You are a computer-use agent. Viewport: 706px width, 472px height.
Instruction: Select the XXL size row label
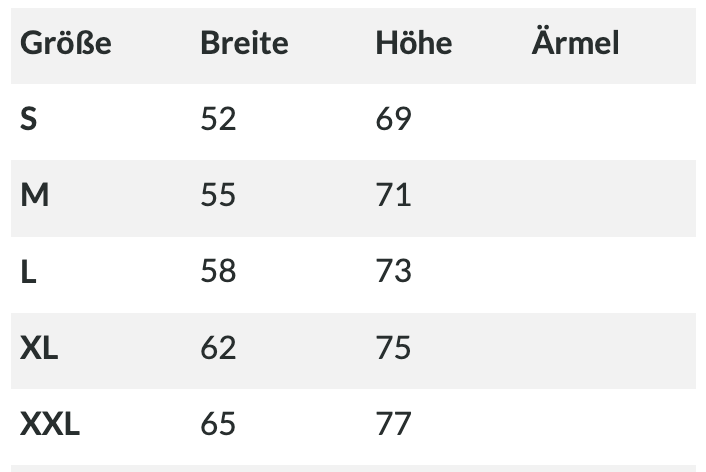tap(50, 424)
